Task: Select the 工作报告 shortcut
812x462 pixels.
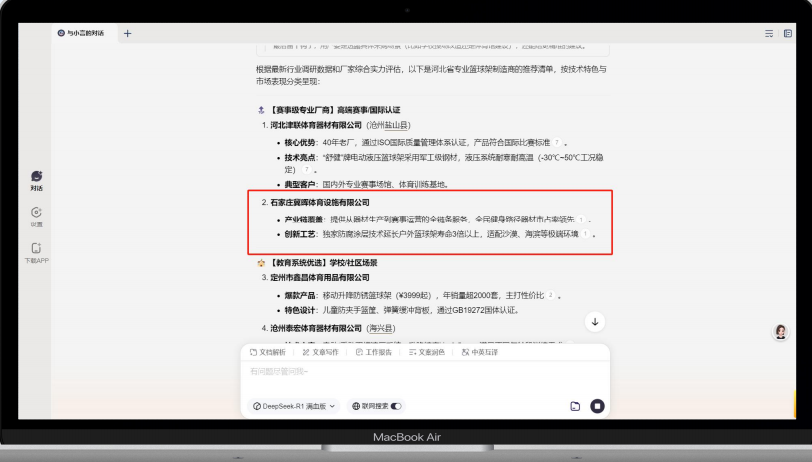Action: [374, 352]
